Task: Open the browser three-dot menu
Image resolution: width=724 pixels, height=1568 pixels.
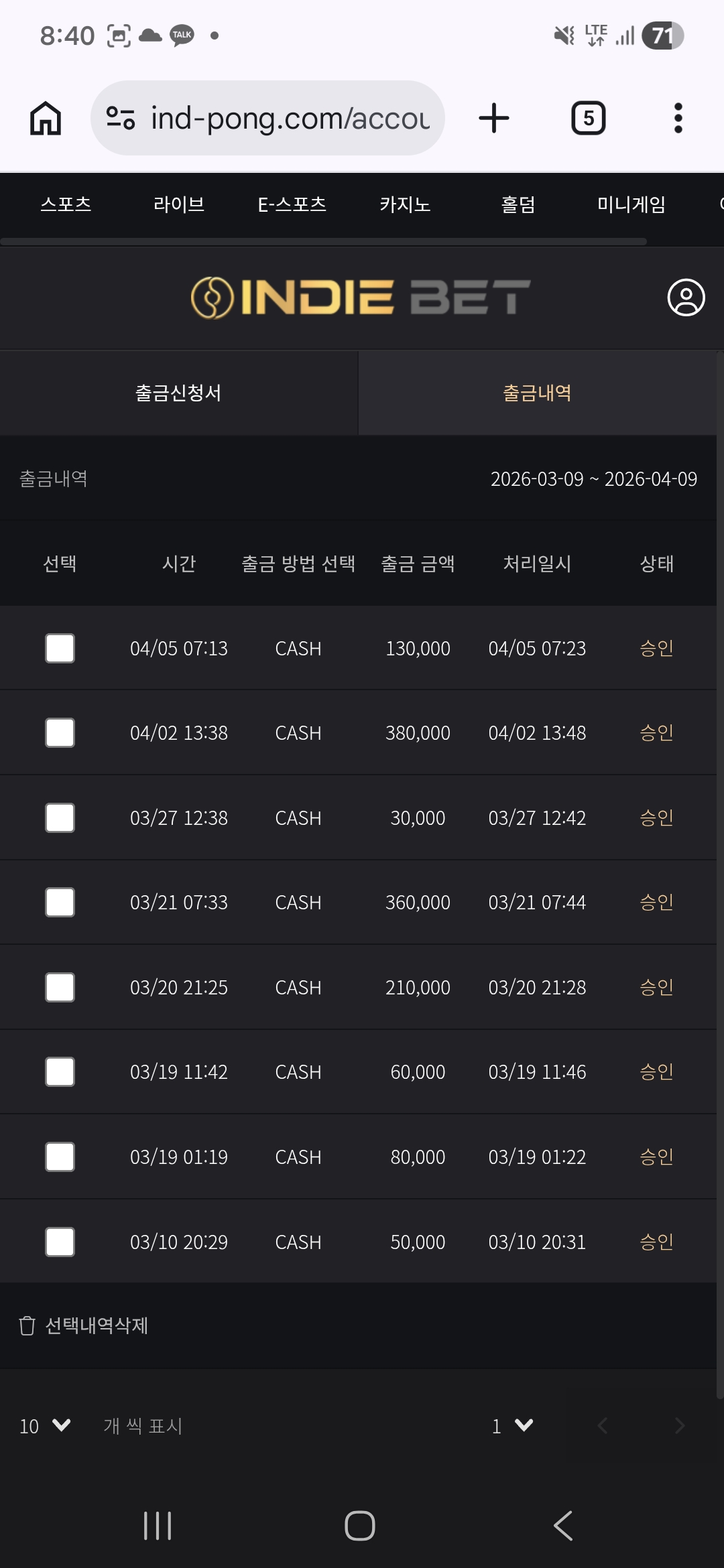Action: tap(678, 119)
